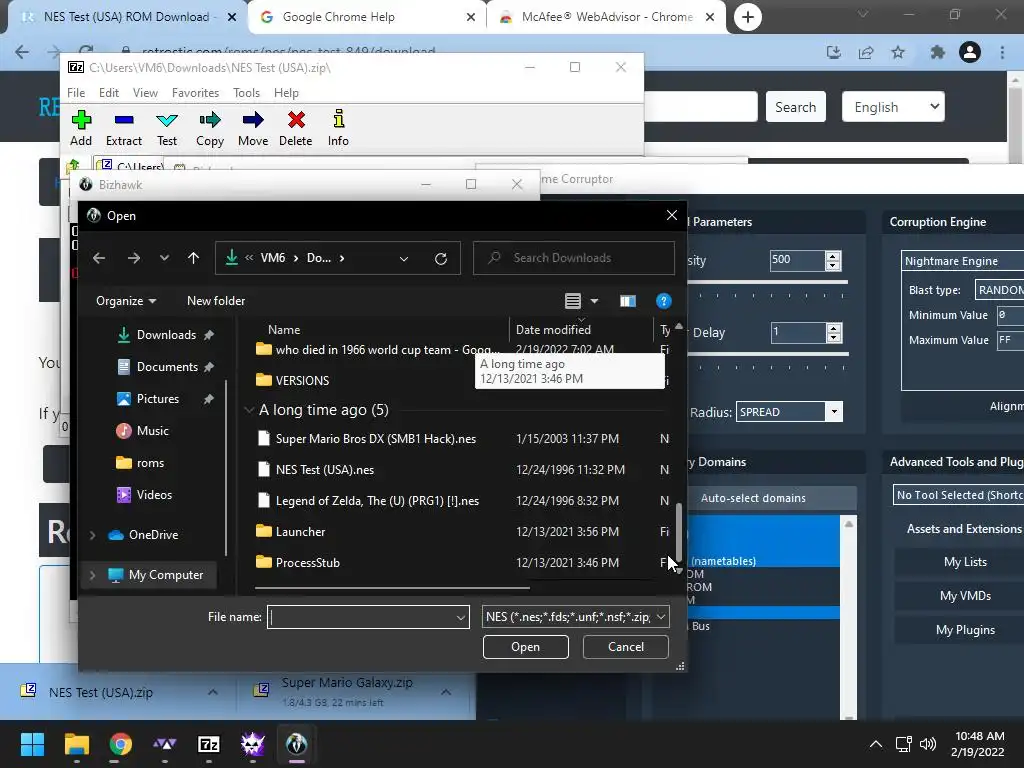The width and height of the screenshot is (1024, 768).
Task: Open Bizhawk from the taskbar
Action: point(296,744)
